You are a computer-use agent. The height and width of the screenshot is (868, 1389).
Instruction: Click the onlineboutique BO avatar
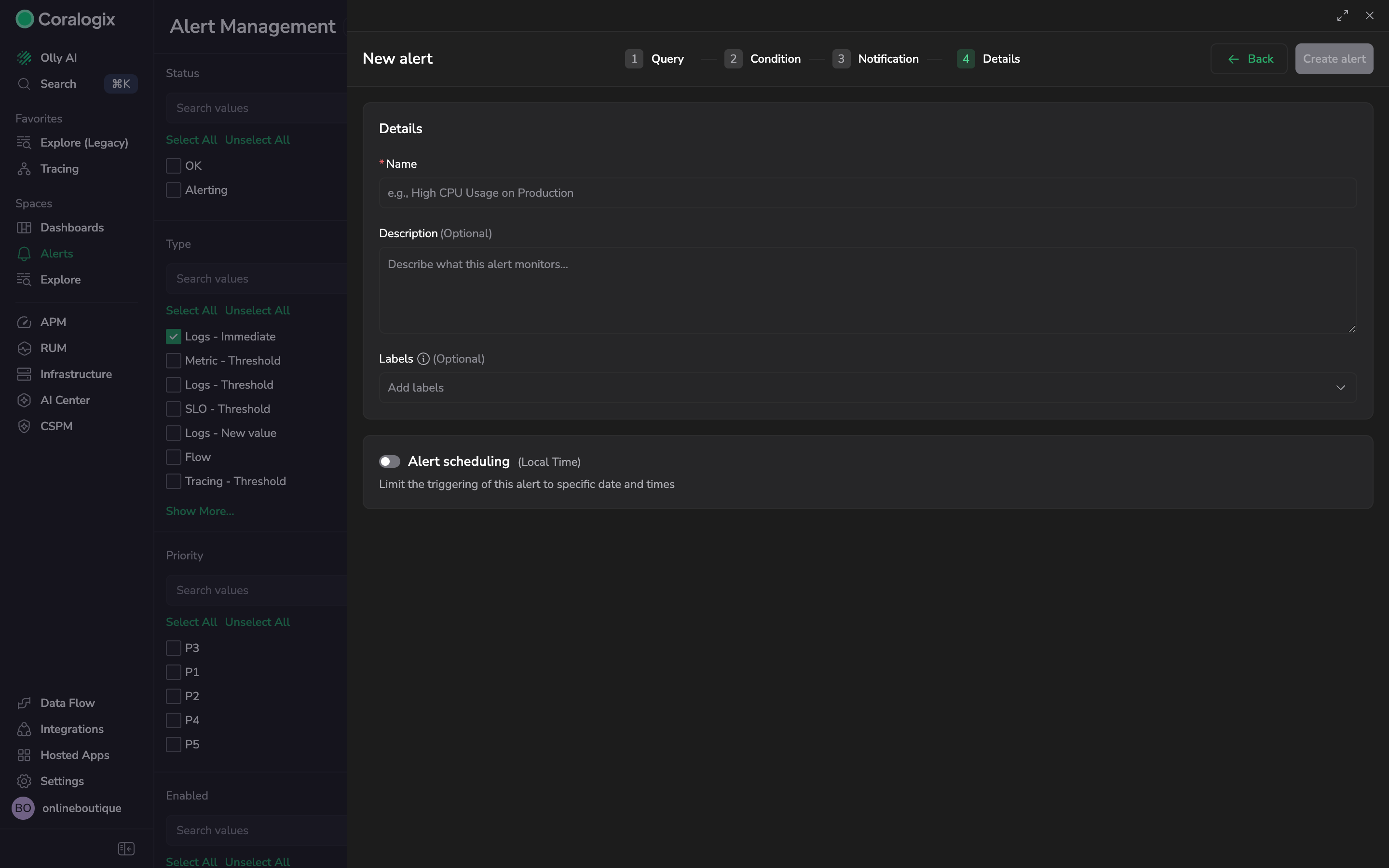(23, 808)
